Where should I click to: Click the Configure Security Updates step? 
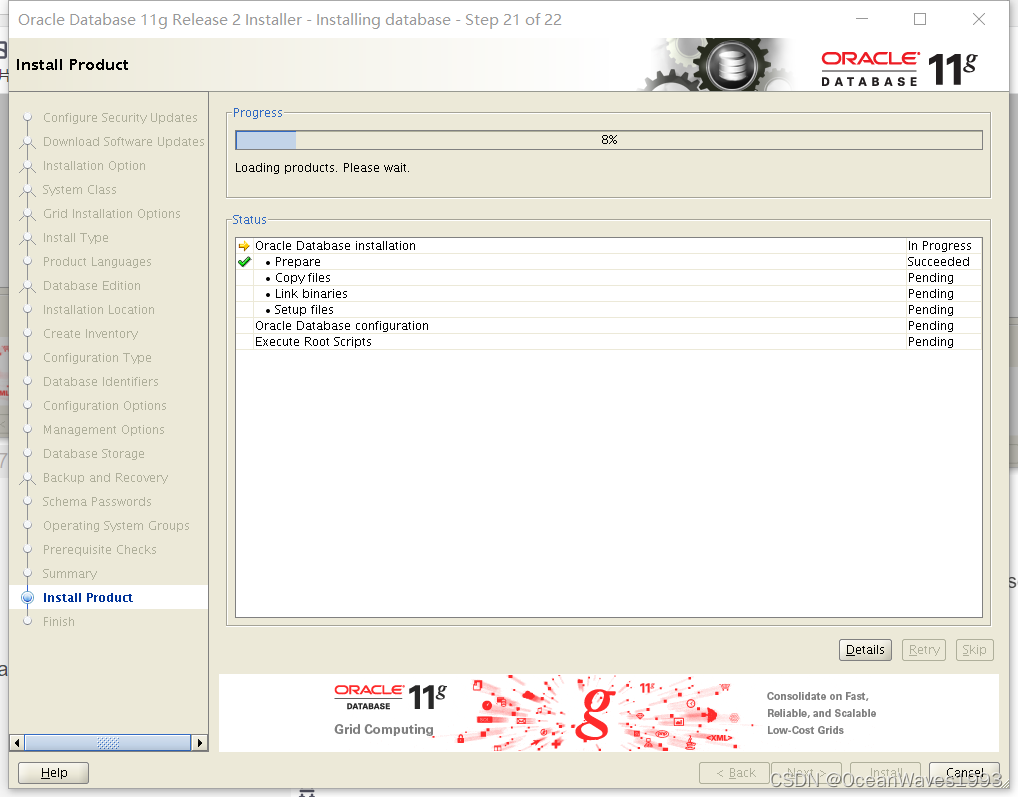[x=120, y=117]
